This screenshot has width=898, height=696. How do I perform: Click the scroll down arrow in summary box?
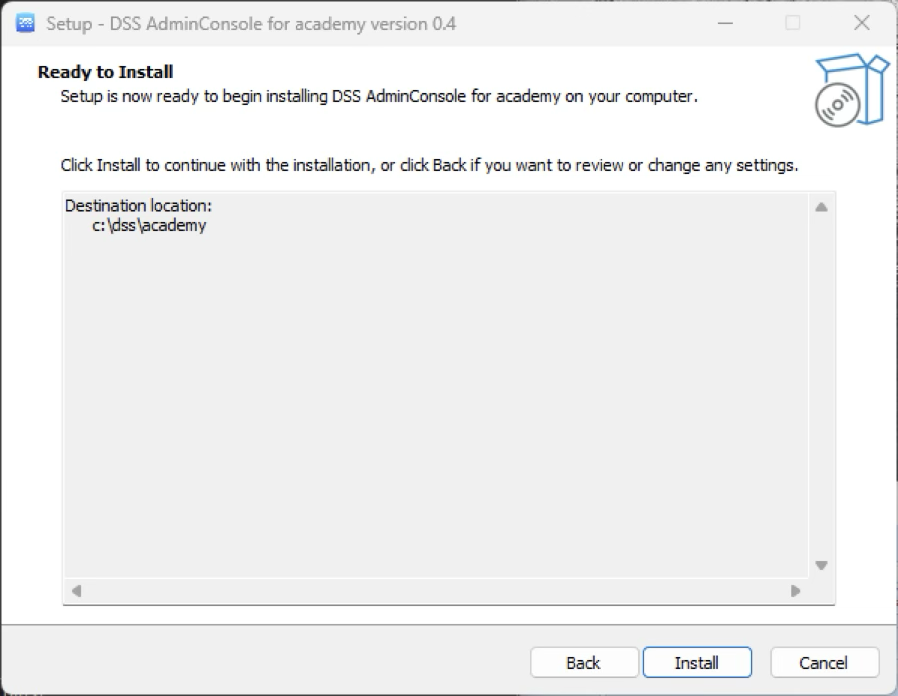click(821, 565)
